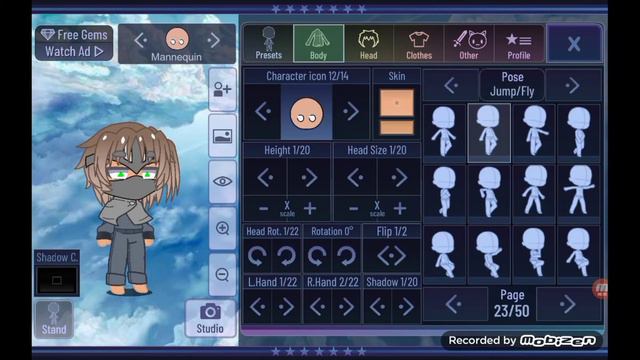
Task: Increase Height with right arrow
Action: click(309, 177)
